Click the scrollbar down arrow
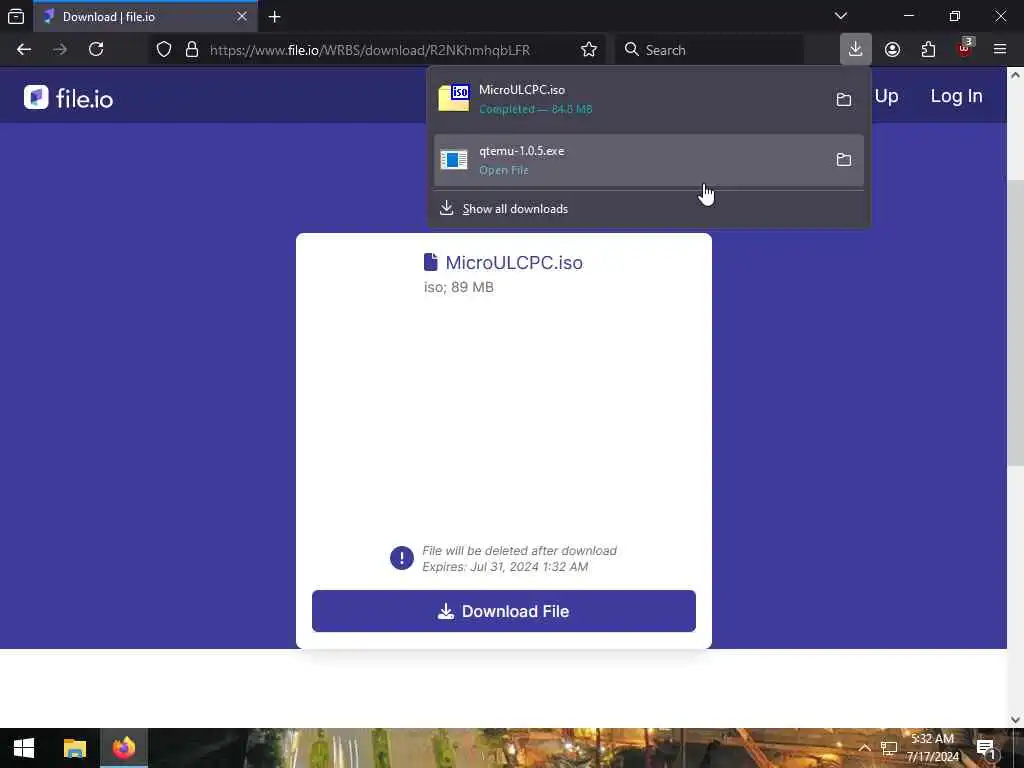Viewport: 1024px width, 768px height. click(1016, 720)
